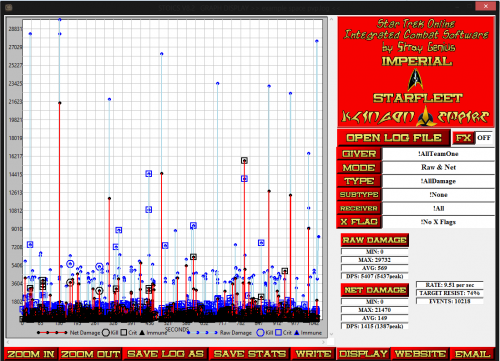Click the Klingon Empire trefoil emblem
Screen dimensions: 500x361
[x=425, y=116]
